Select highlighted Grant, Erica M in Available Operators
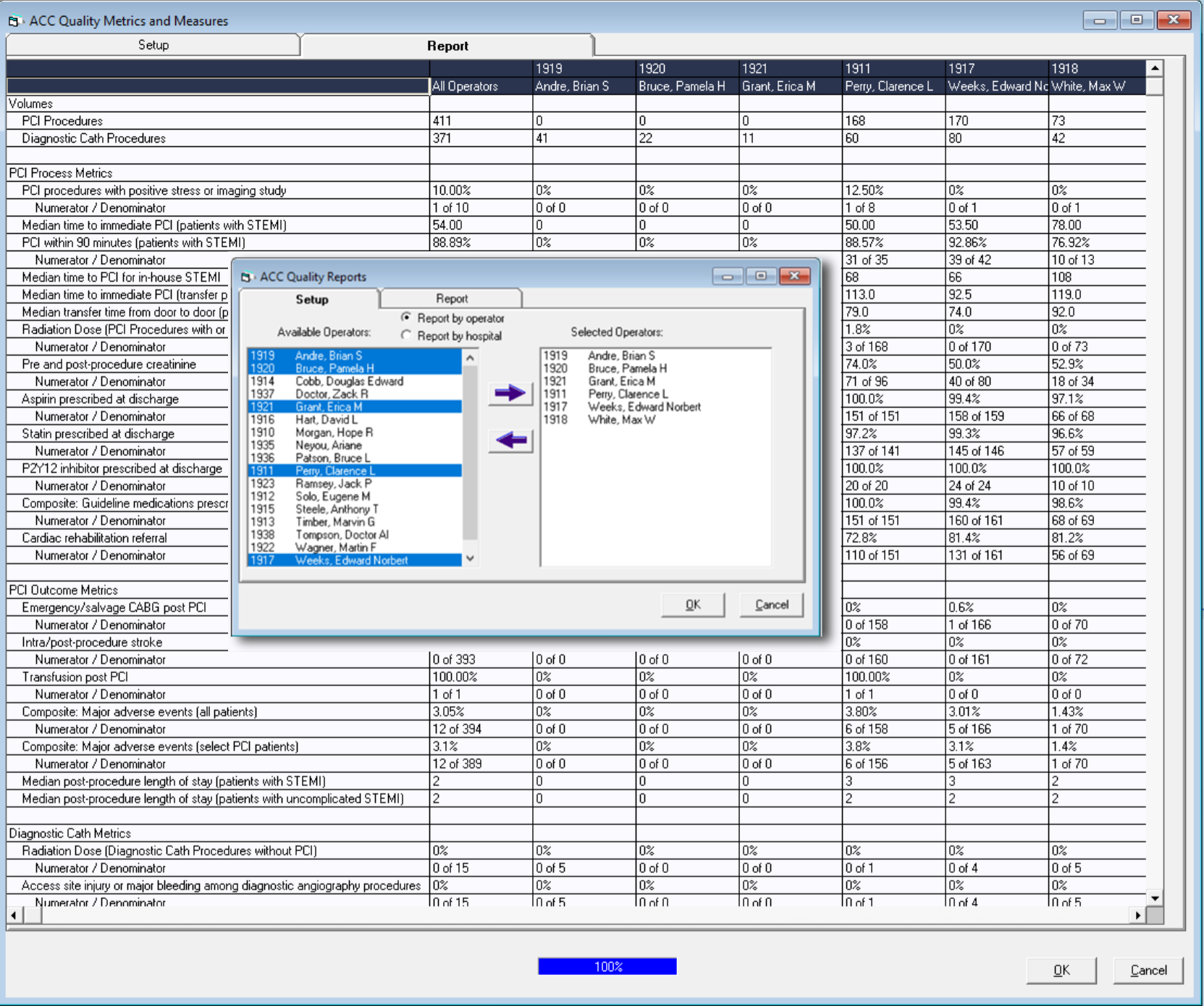The width and height of the screenshot is (1204, 1006). coord(355,407)
